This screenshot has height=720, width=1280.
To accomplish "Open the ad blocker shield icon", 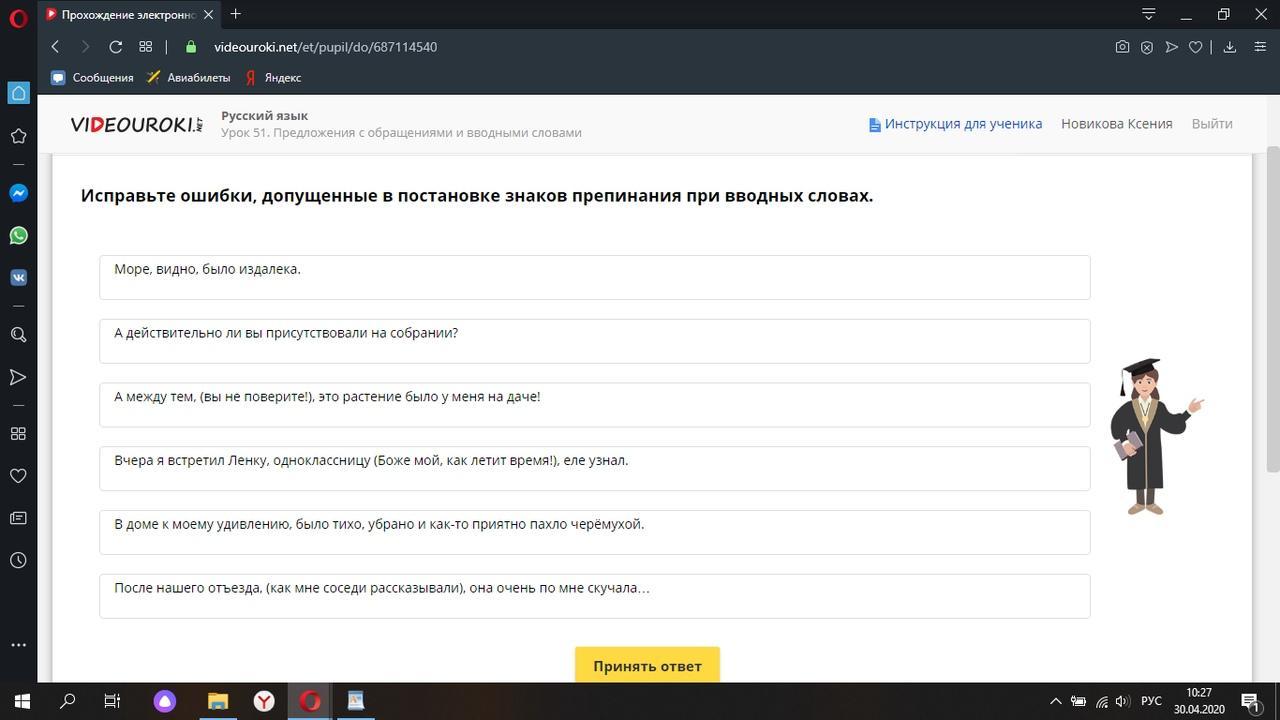I will click(x=1147, y=47).
